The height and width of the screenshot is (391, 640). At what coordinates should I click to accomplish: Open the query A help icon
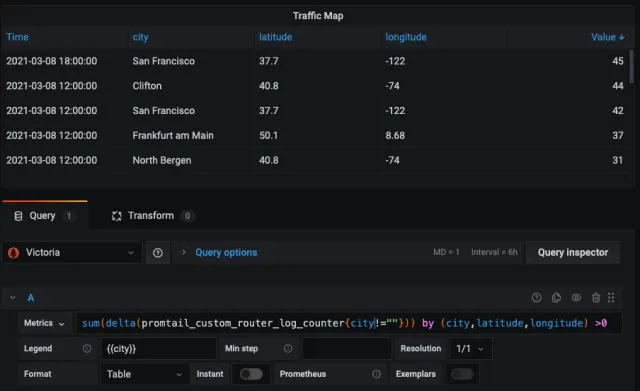point(536,298)
